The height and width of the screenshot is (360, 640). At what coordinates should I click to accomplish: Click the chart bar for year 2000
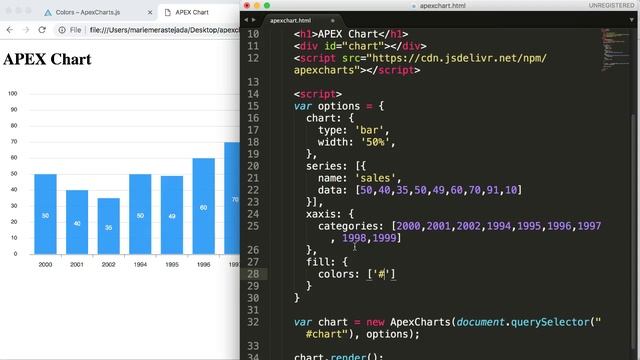(x=45, y=214)
